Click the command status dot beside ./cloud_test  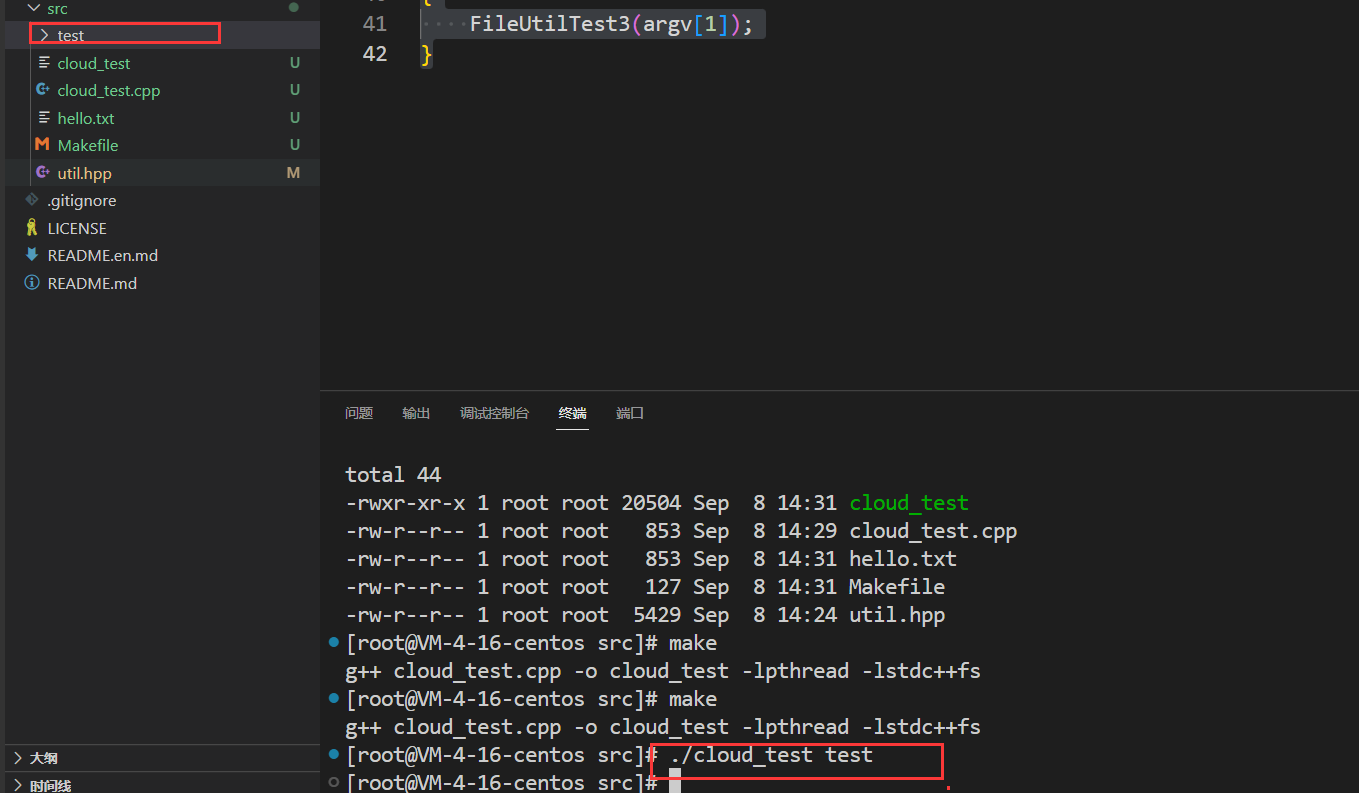tap(333, 754)
